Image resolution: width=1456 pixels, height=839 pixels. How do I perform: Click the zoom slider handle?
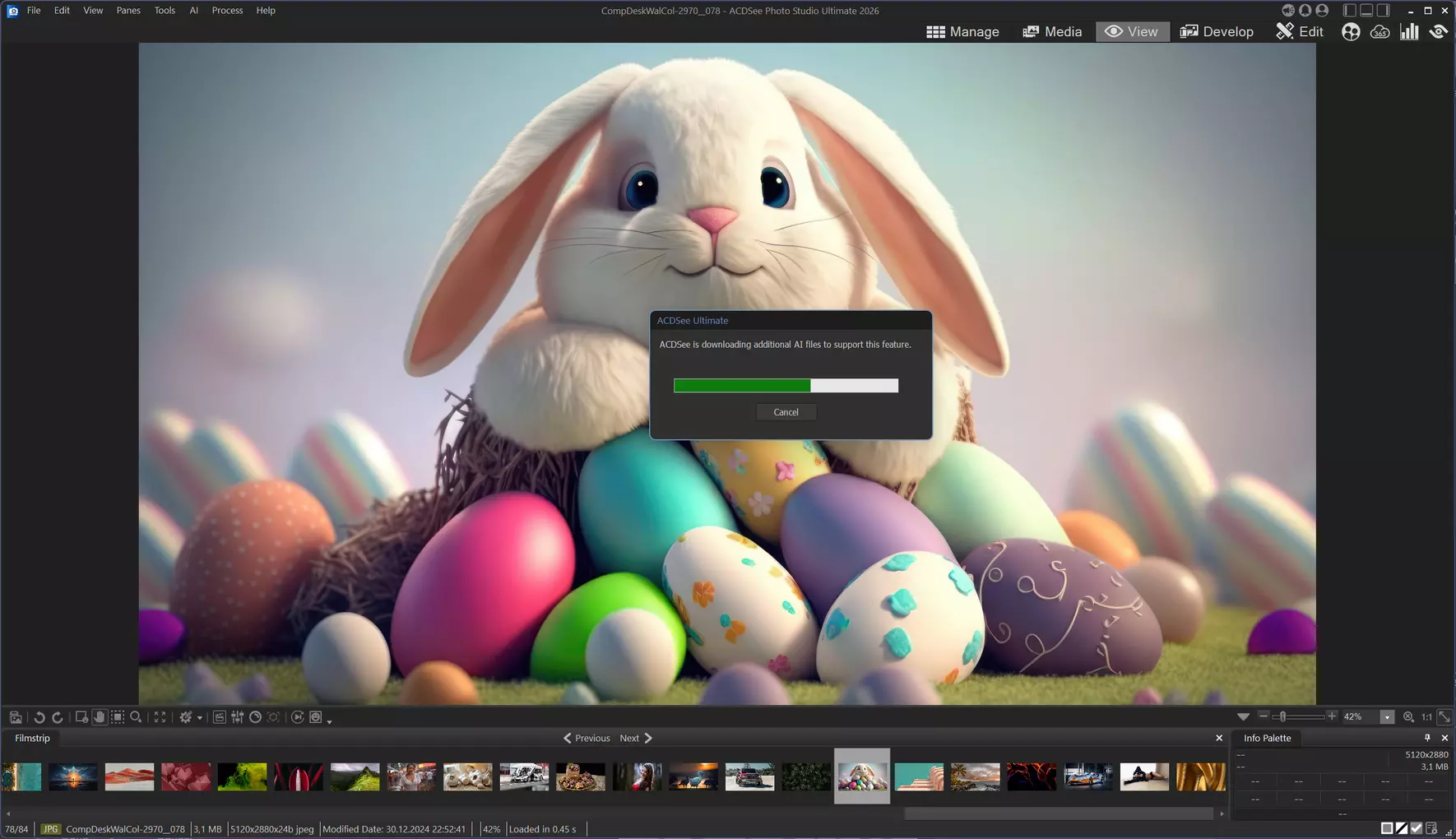coord(1282,717)
